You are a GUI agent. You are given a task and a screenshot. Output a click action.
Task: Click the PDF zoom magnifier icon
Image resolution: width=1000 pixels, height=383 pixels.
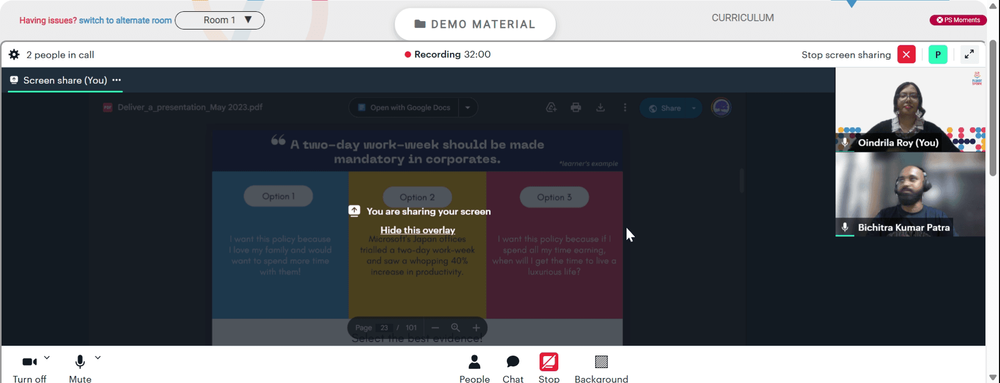coord(455,328)
